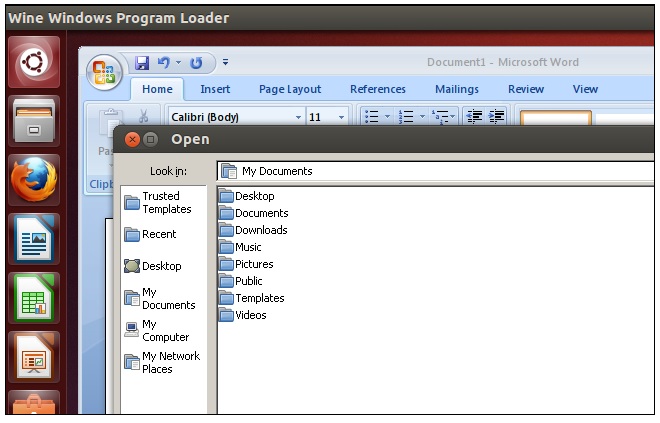Expand Customize Quick Access Toolbar dropdown
This screenshot has width=660, height=423.
tap(226, 62)
